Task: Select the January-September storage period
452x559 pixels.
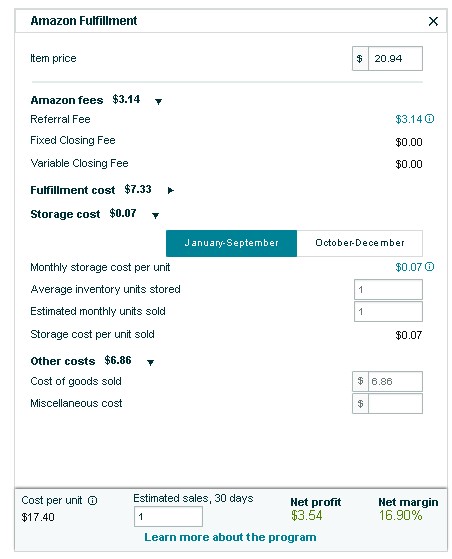Action: click(x=231, y=243)
